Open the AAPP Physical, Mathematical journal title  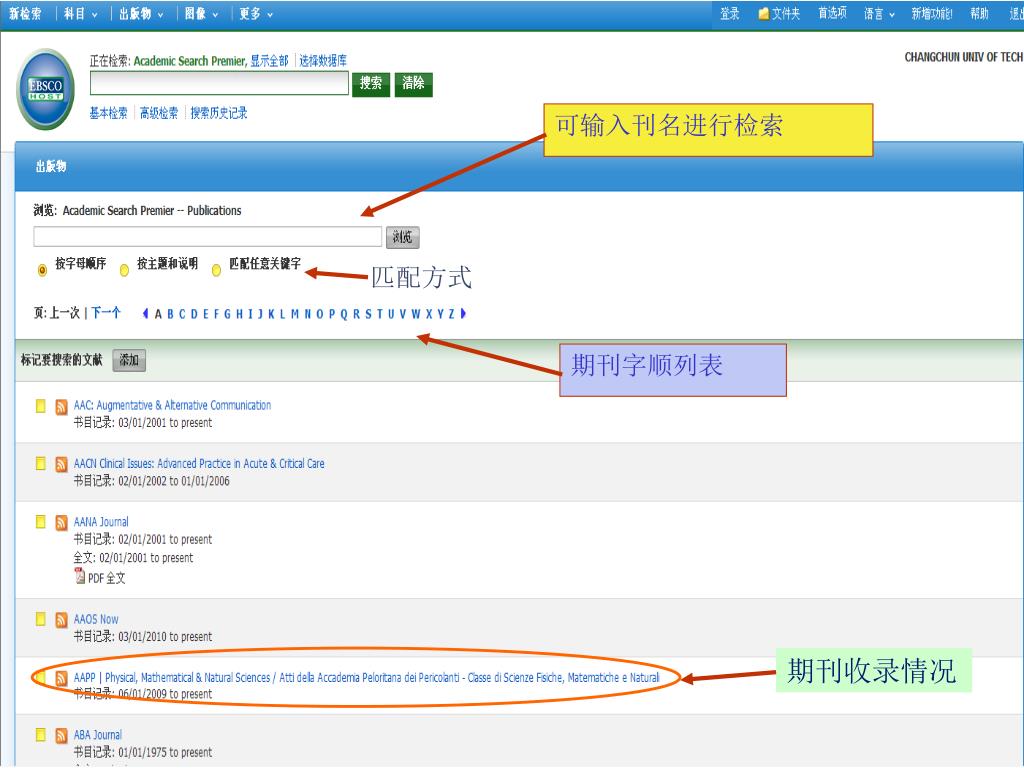(366, 677)
